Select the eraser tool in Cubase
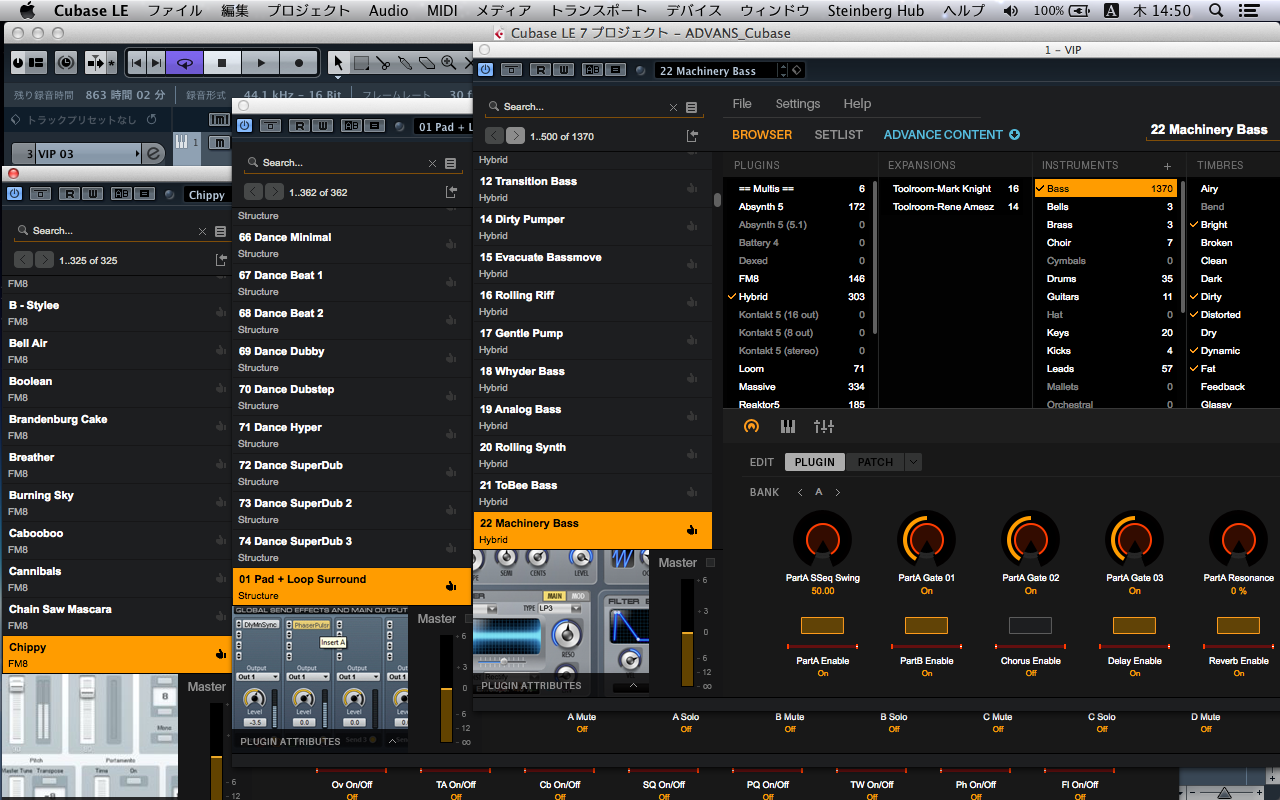This screenshot has height=800, width=1280. pos(427,62)
